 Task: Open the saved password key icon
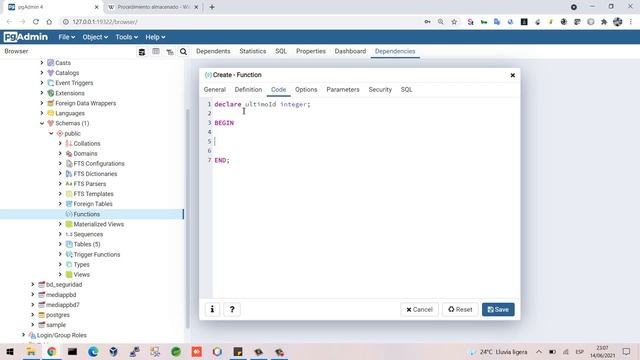click(427, 22)
